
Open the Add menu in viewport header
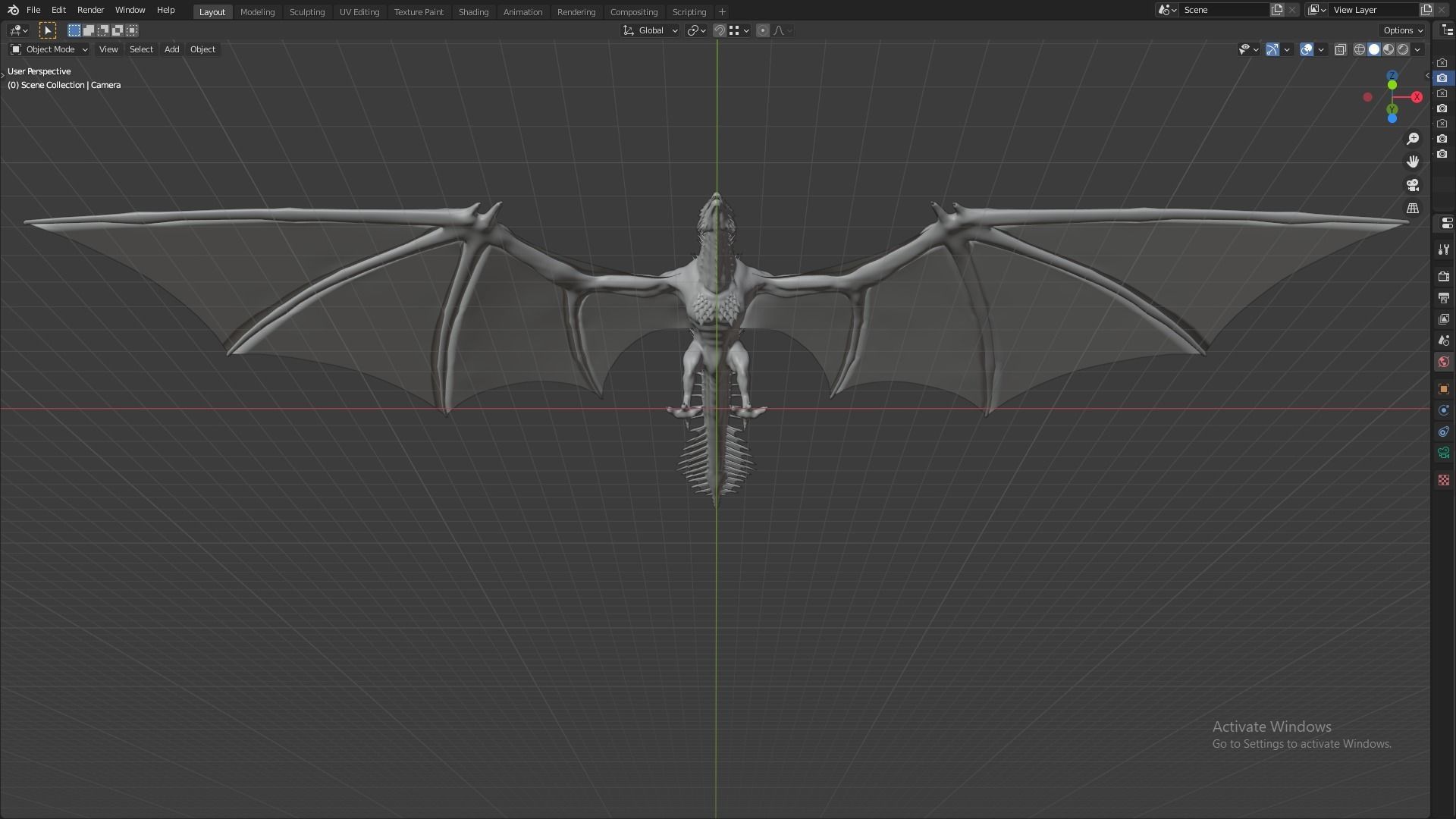pos(171,49)
